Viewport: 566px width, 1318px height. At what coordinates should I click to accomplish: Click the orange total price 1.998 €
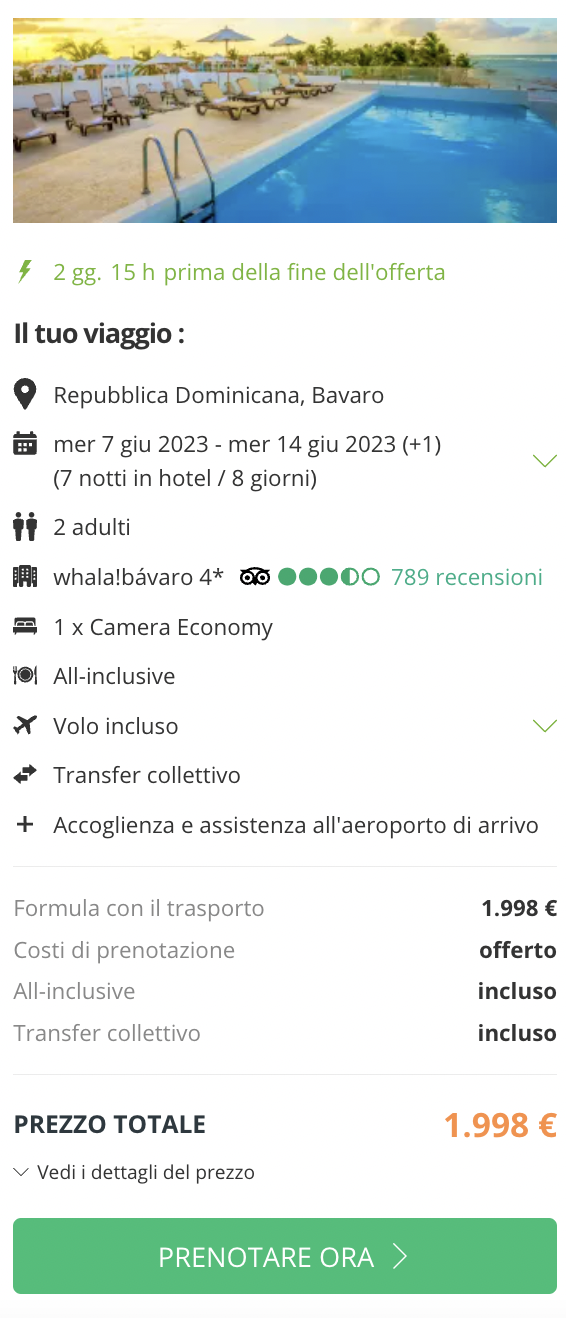pyautogui.click(x=500, y=1125)
